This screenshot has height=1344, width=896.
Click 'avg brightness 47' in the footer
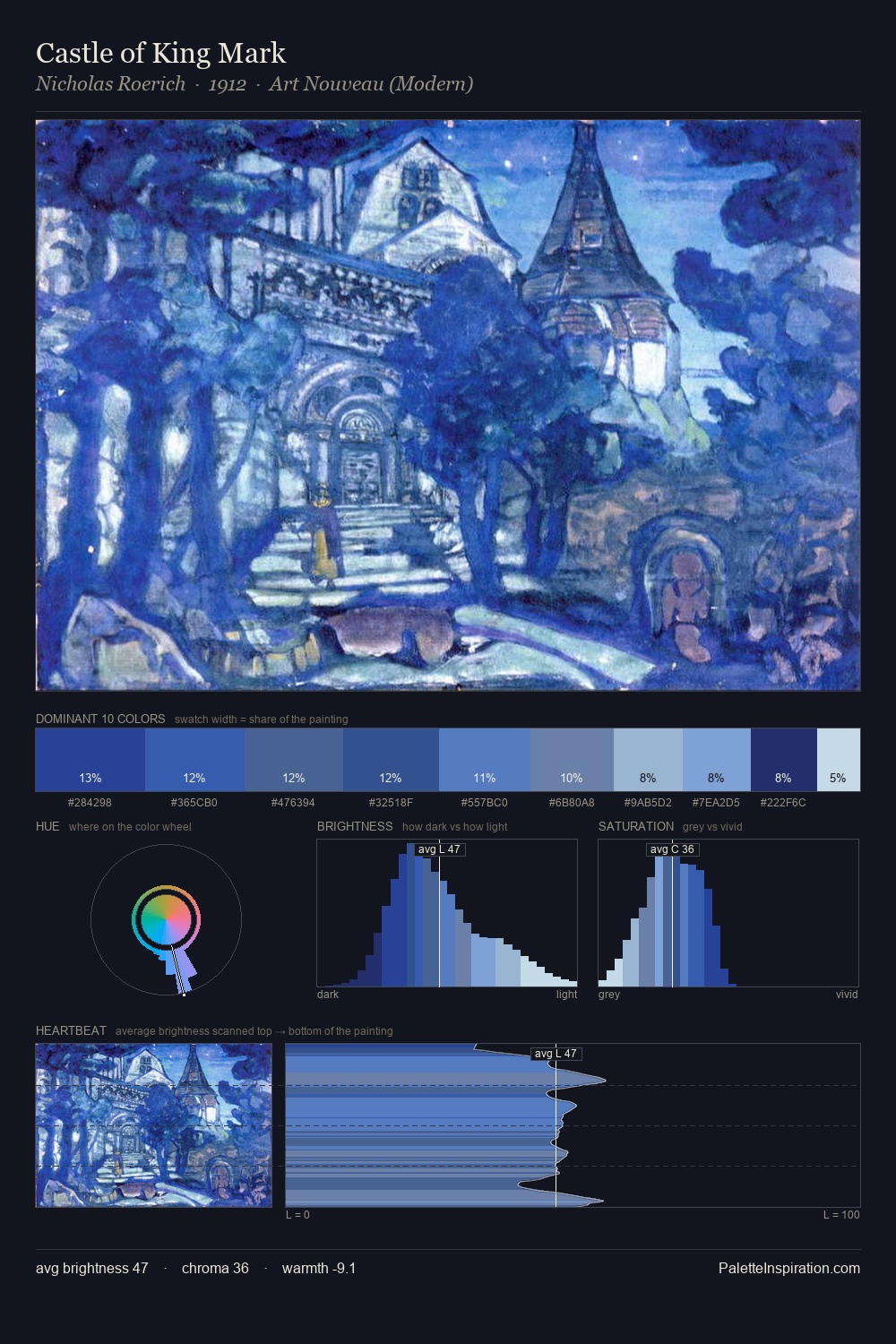[92, 1268]
